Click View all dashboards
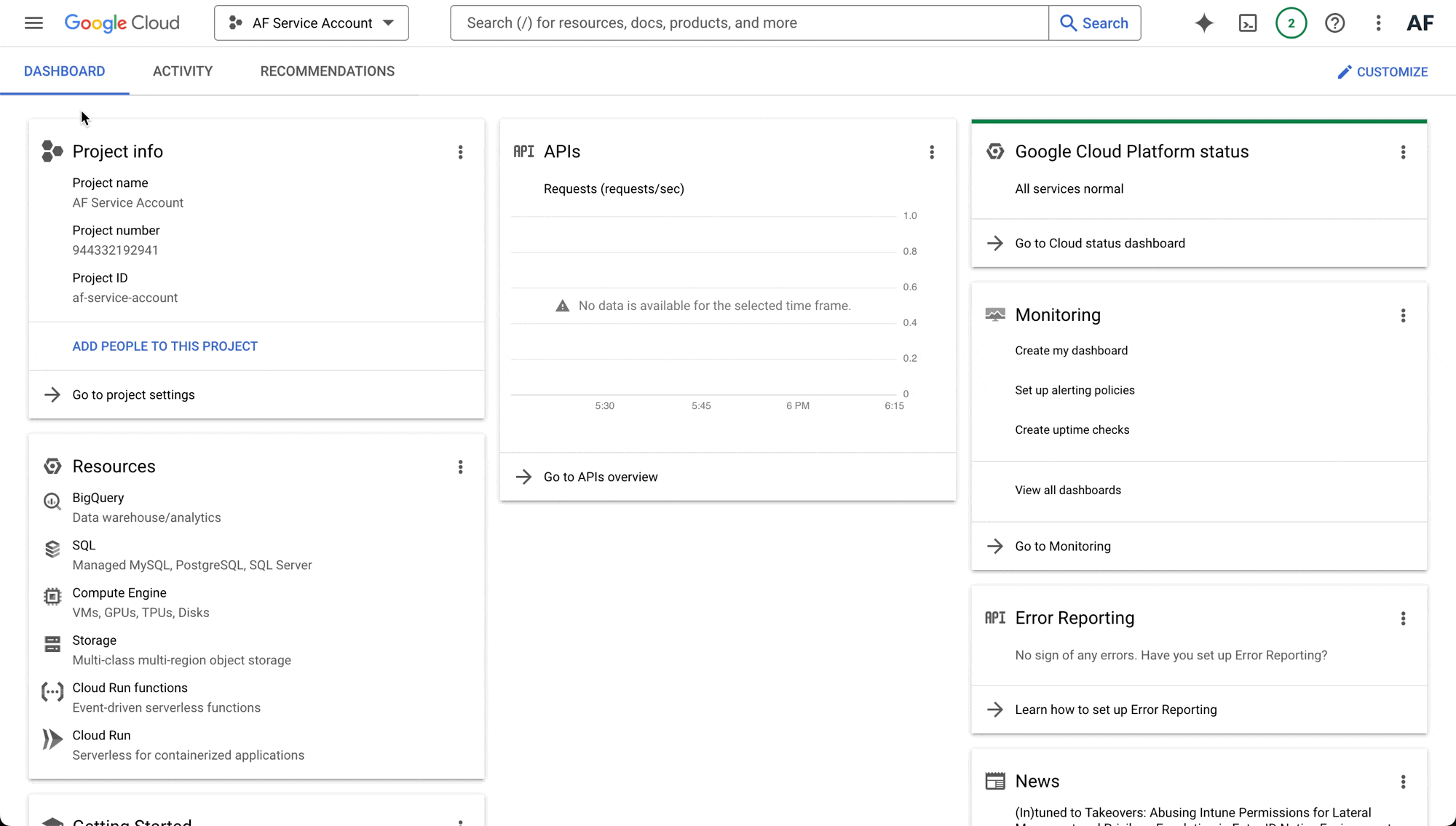1456x826 pixels. pos(1068,491)
